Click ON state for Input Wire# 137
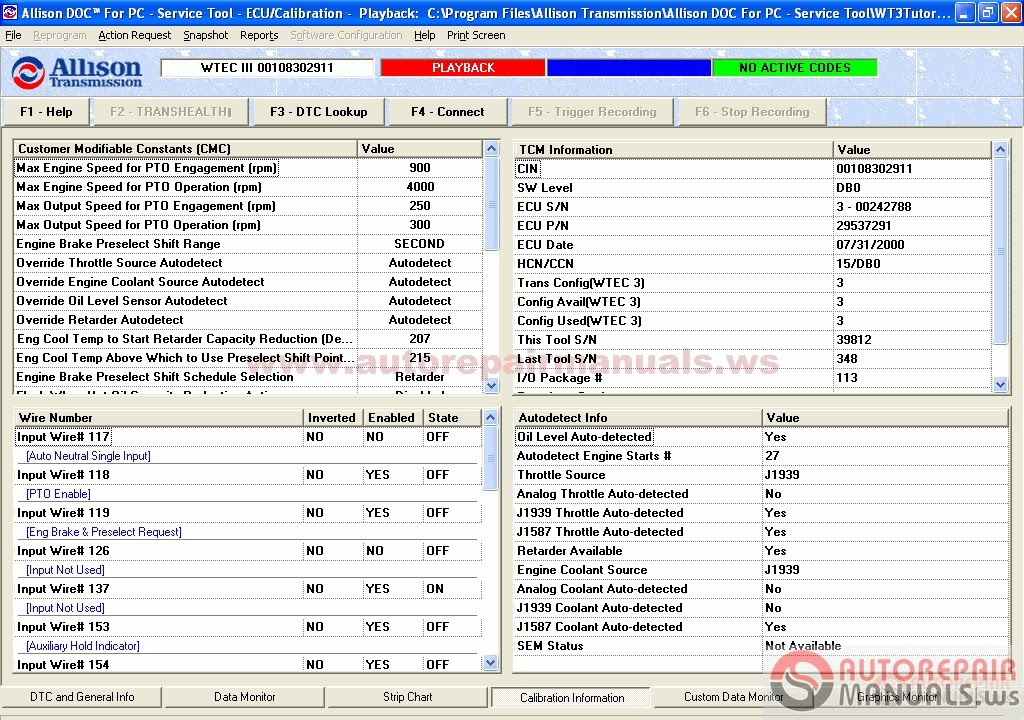This screenshot has width=1024, height=720. (x=435, y=589)
